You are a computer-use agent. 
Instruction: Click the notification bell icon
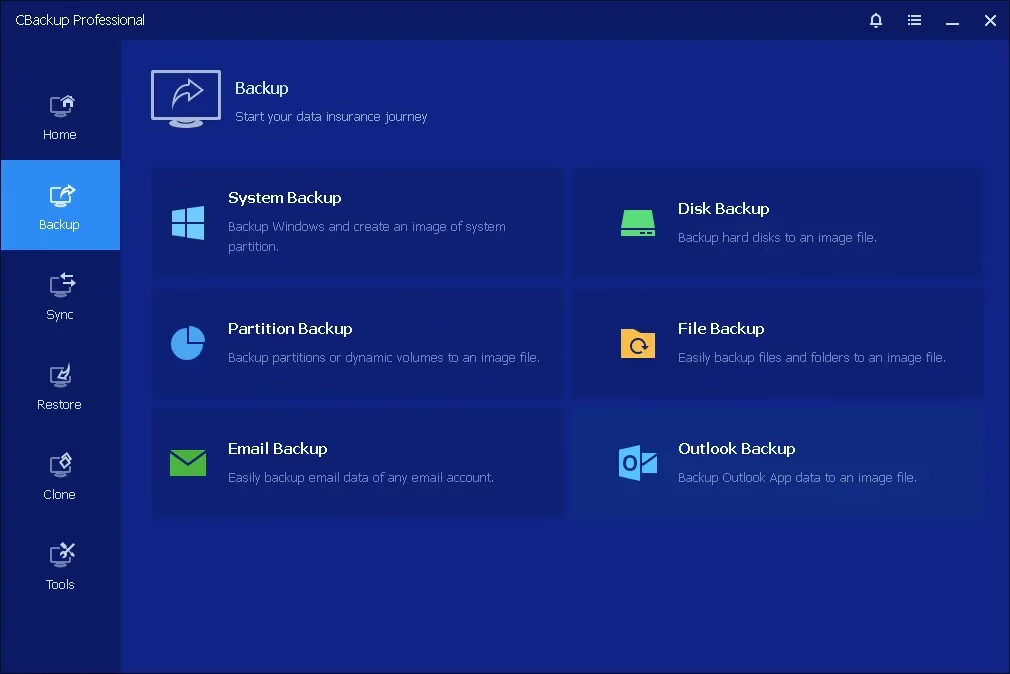pos(876,20)
